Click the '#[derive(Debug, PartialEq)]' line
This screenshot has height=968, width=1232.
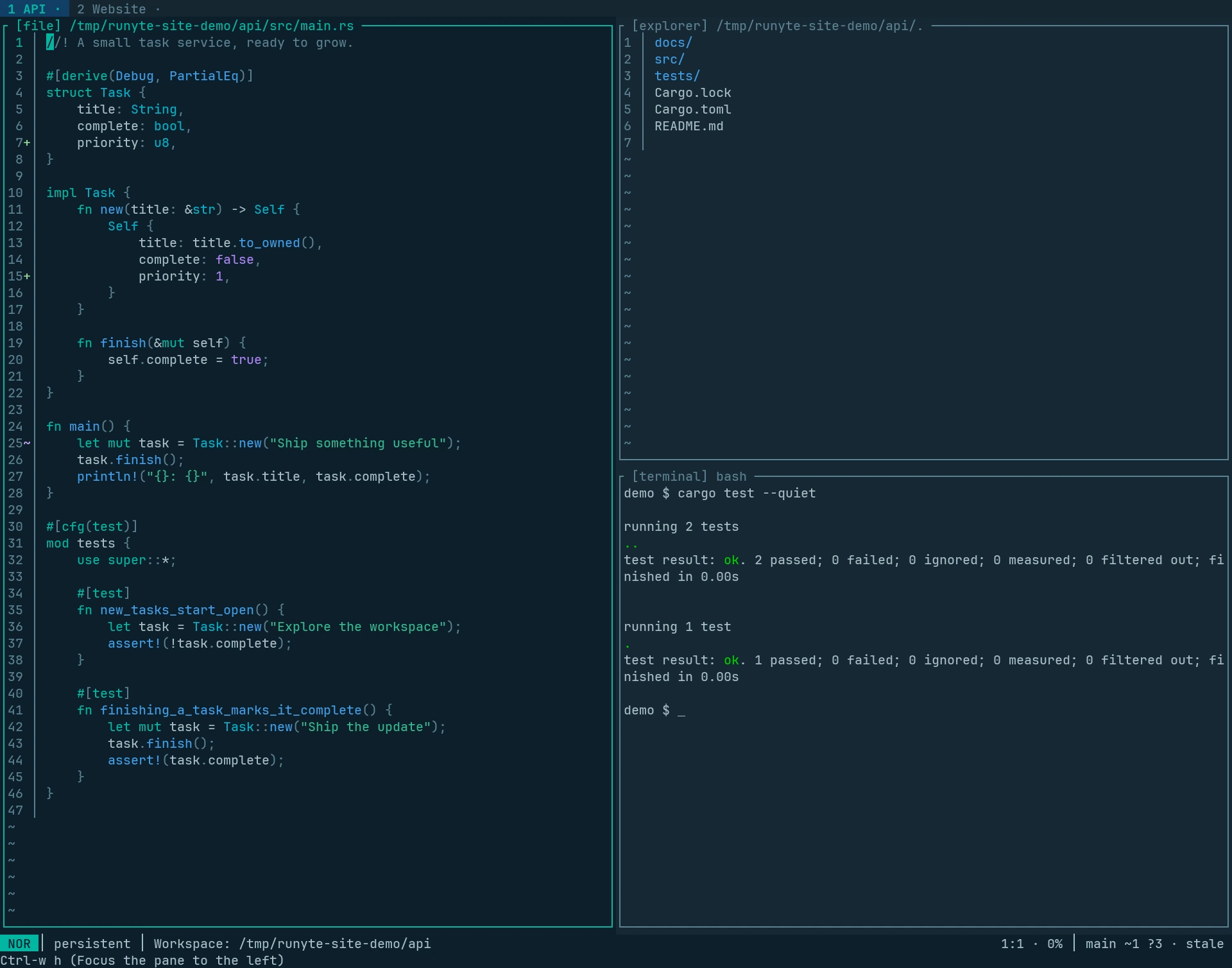pos(150,76)
